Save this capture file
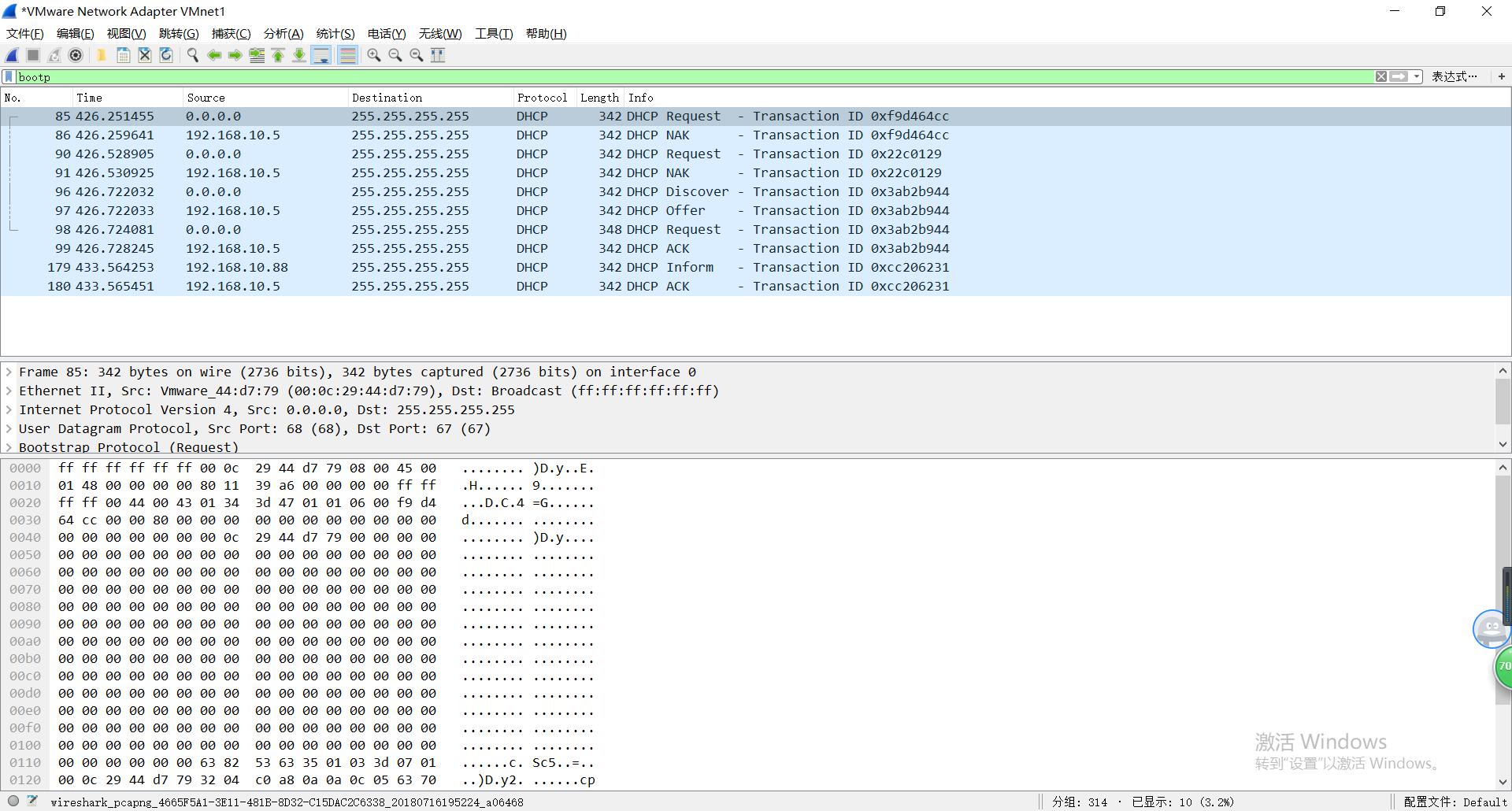The image size is (1512, 811). click(124, 55)
